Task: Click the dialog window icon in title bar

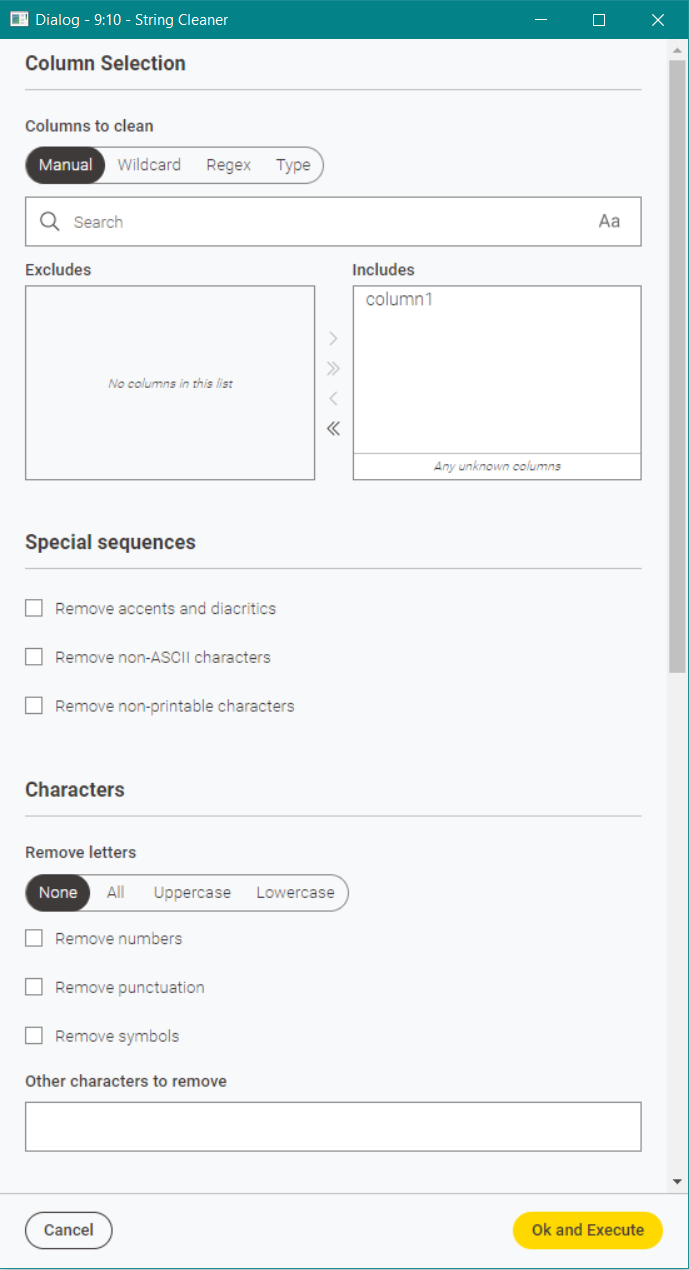Action: [x=19, y=19]
